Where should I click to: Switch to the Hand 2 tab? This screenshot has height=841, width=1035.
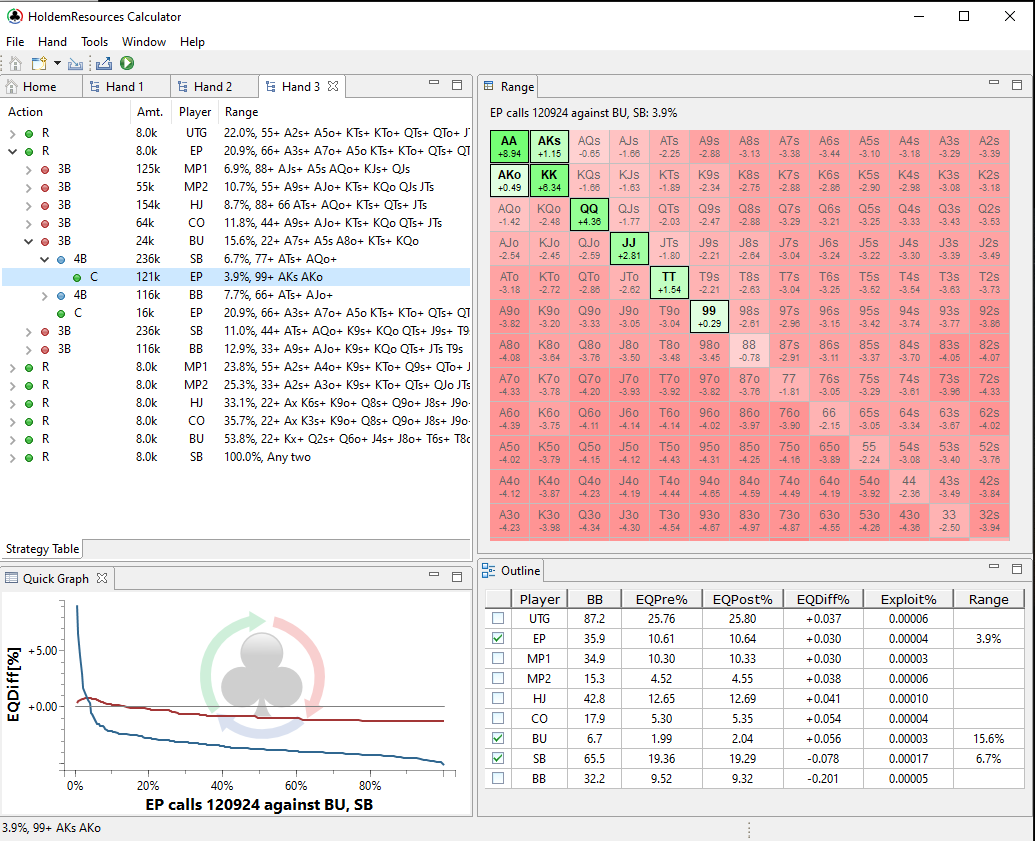coord(212,87)
